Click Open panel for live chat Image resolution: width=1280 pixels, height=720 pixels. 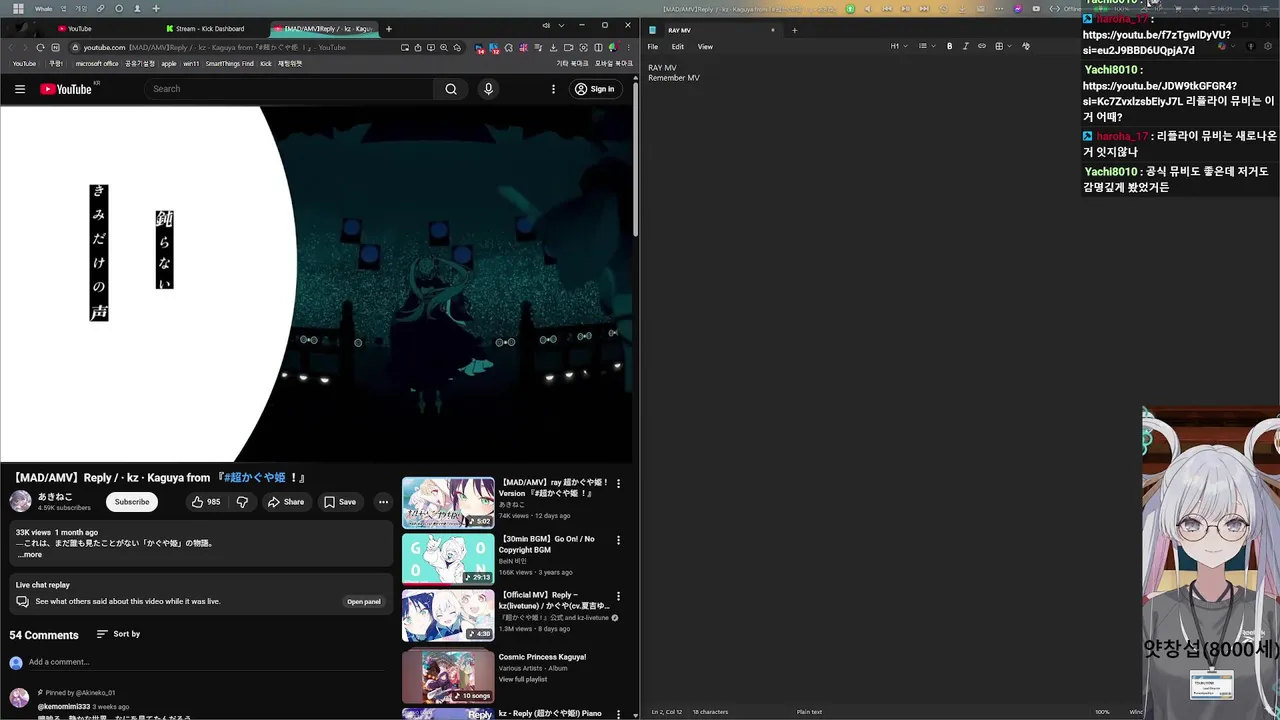364,602
